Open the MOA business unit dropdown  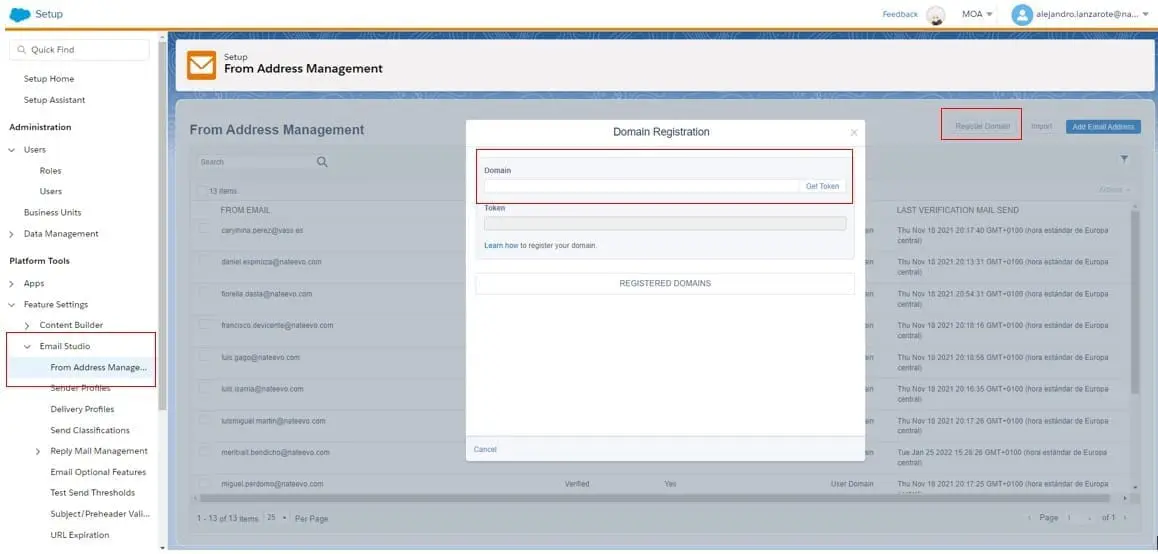point(977,14)
